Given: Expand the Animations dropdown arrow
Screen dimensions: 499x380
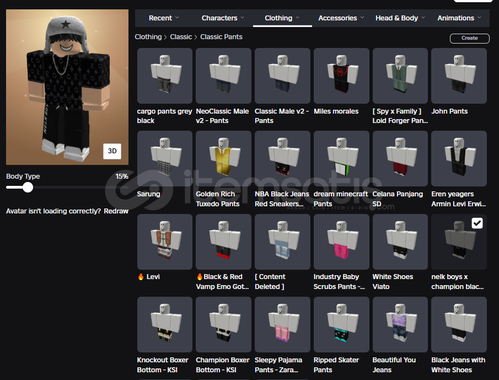Looking at the screenshot, I should click(x=479, y=18).
